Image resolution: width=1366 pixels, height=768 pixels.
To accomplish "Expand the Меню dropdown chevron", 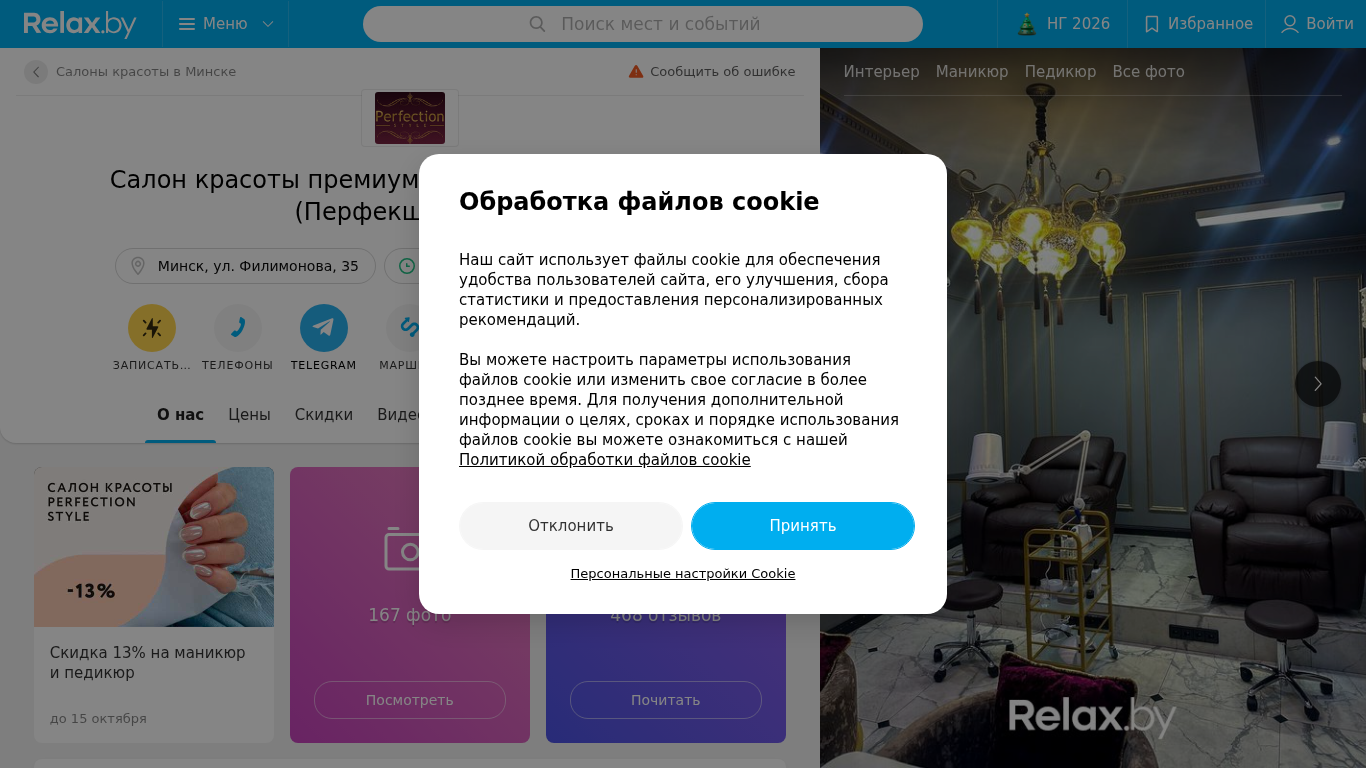I will (267, 24).
